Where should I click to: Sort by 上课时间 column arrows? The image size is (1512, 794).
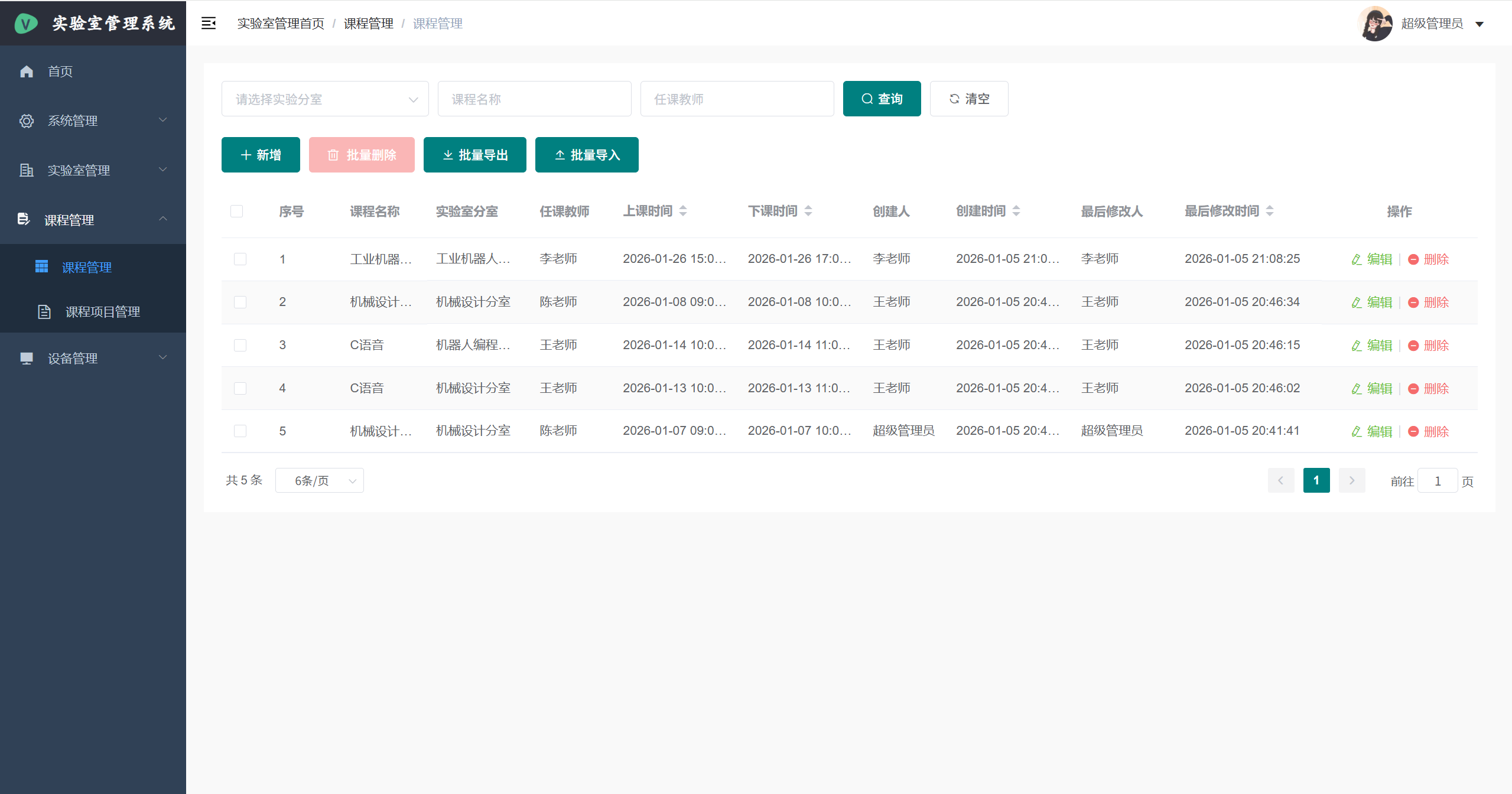(683, 211)
